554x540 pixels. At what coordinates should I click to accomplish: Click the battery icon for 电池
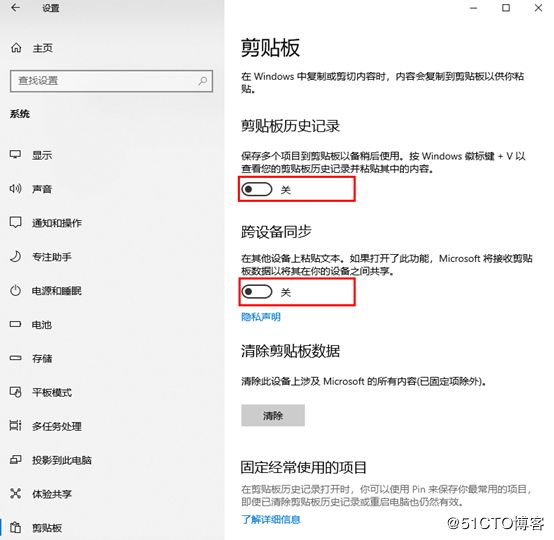15,324
